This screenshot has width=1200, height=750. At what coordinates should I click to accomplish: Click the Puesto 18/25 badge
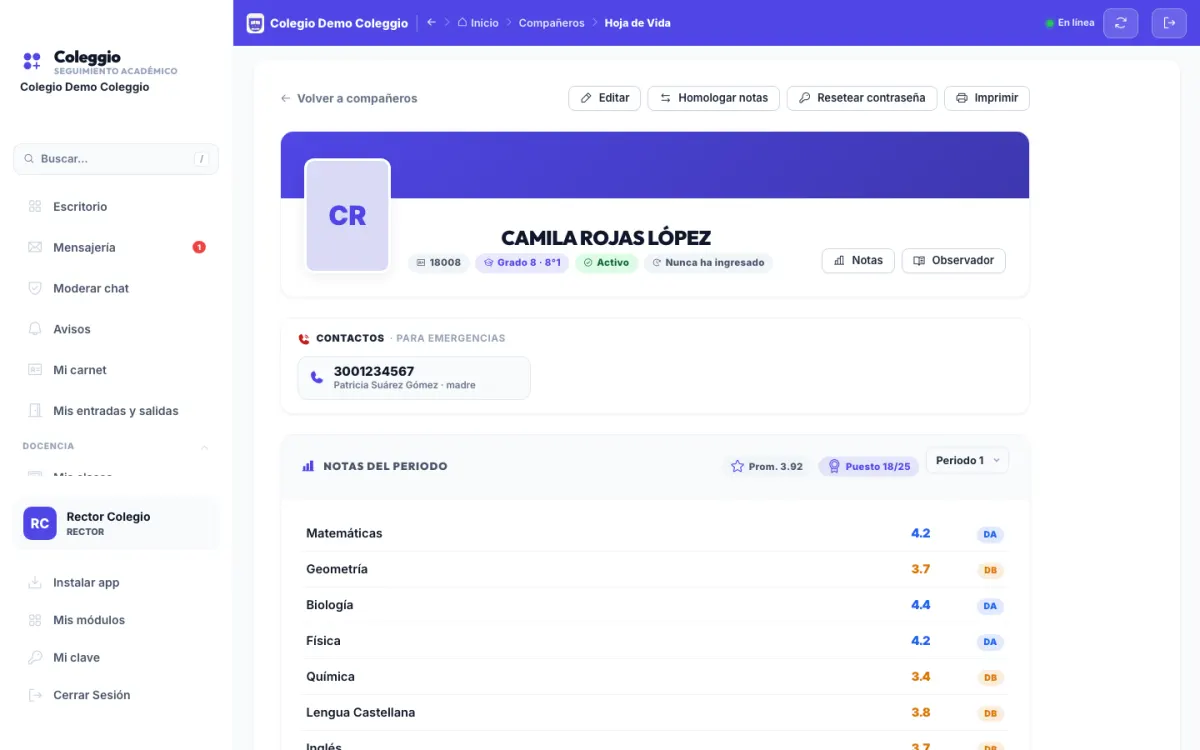click(869, 466)
